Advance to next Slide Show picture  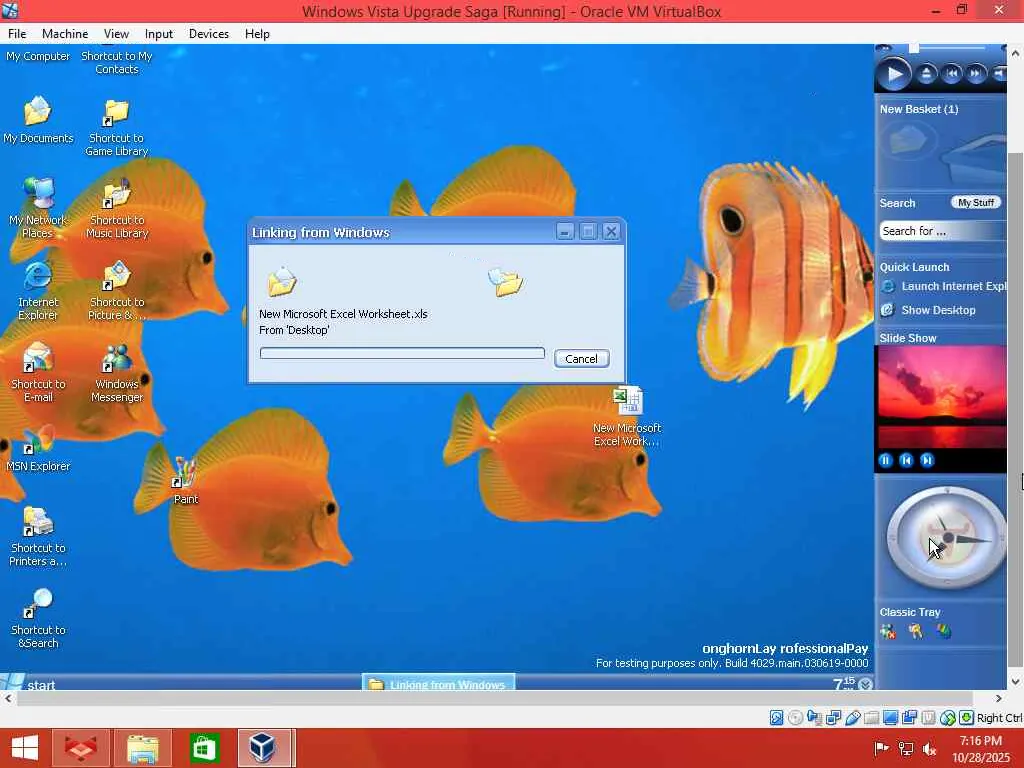927,460
